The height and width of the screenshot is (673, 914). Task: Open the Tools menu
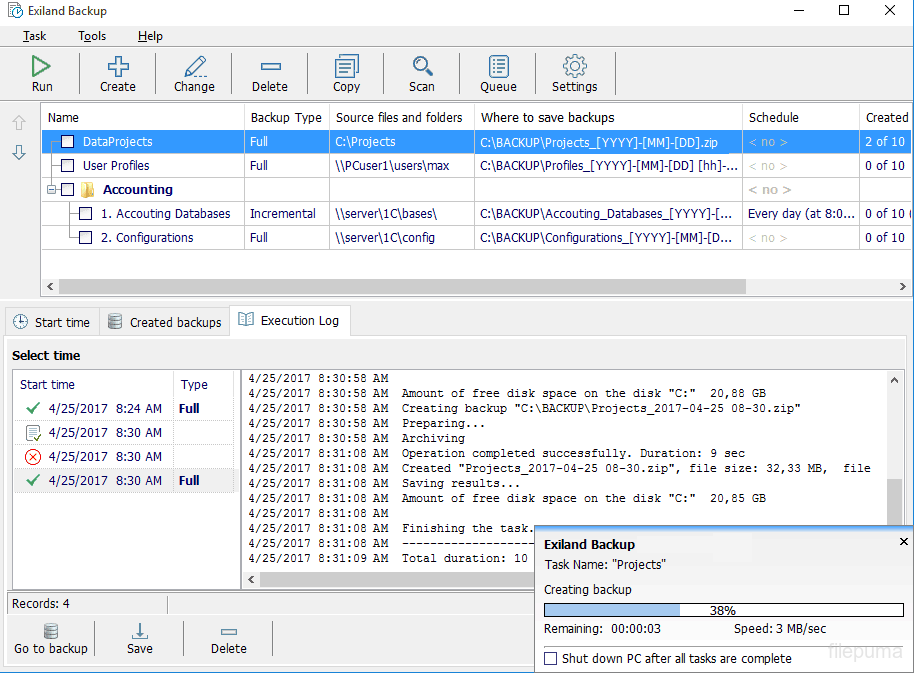coord(92,36)
